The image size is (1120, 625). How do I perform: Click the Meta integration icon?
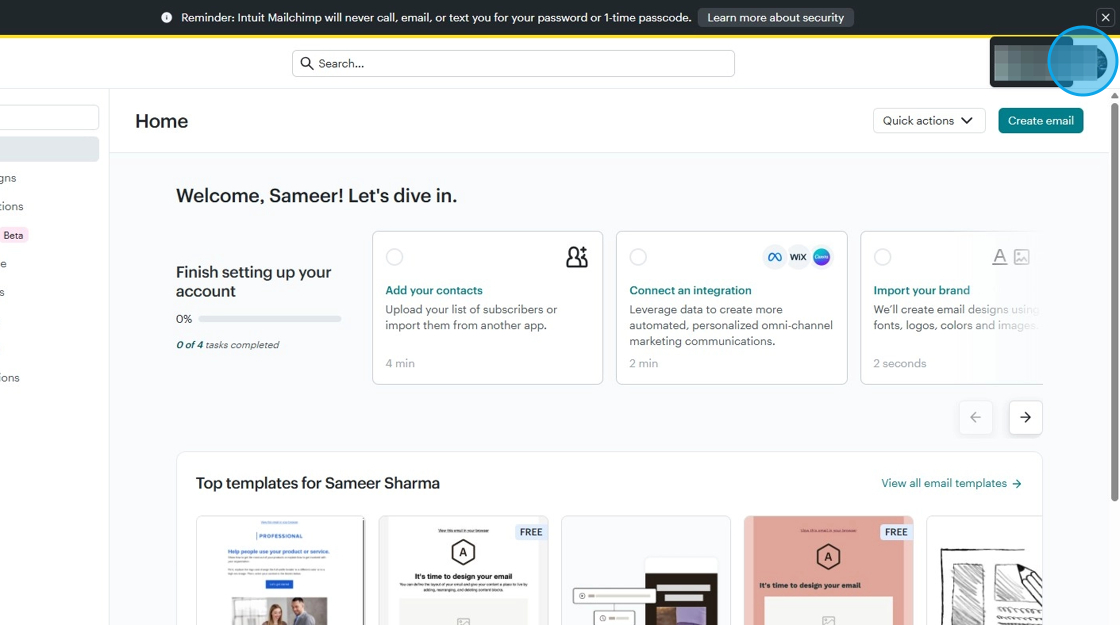point(774,257)
